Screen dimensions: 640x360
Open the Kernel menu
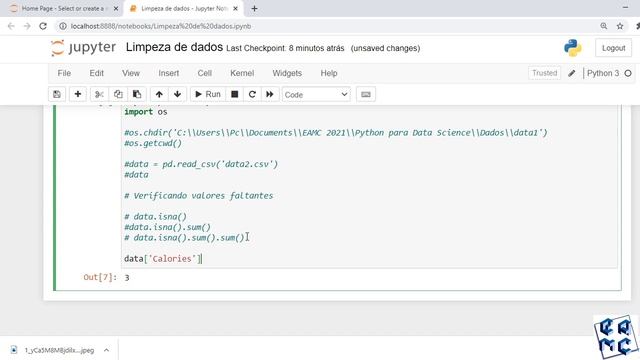point(242,73)
